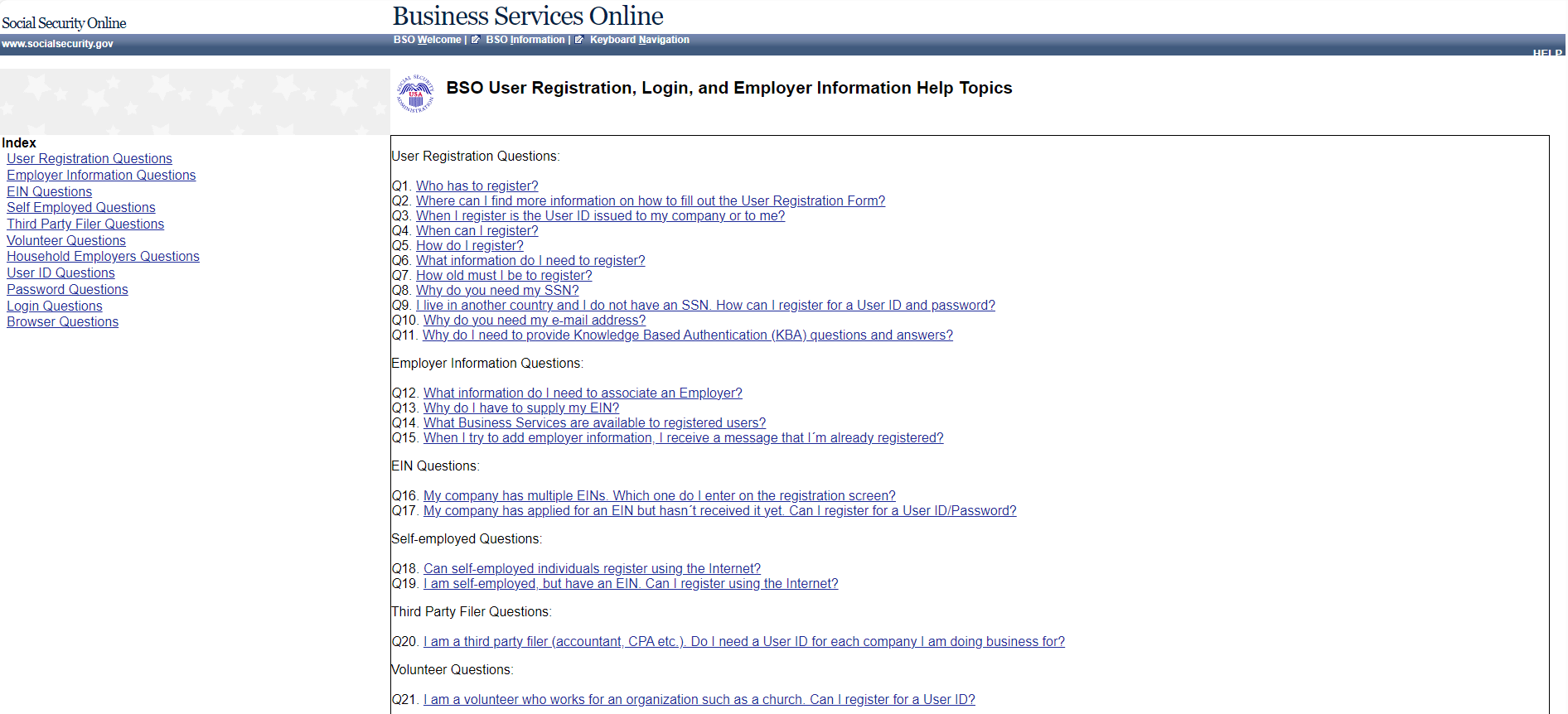Viewport: 1568px width, 714px height.
Task: Click the Index heading
Action: [x=19, y=143]
